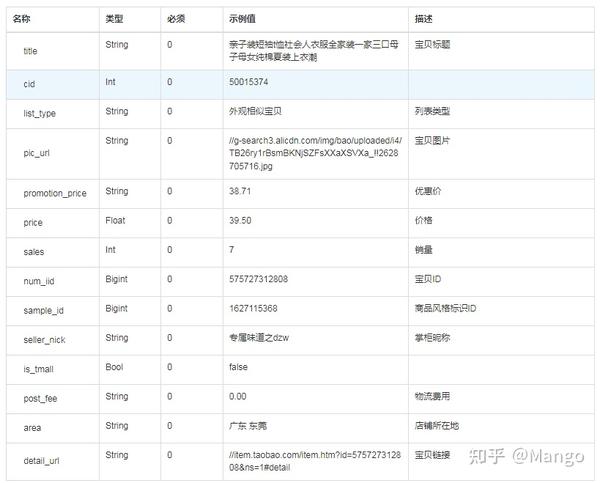Click the area row name cell
This screenshot has height=483, width=600.
pyautogui.click(x=53, y=428)
